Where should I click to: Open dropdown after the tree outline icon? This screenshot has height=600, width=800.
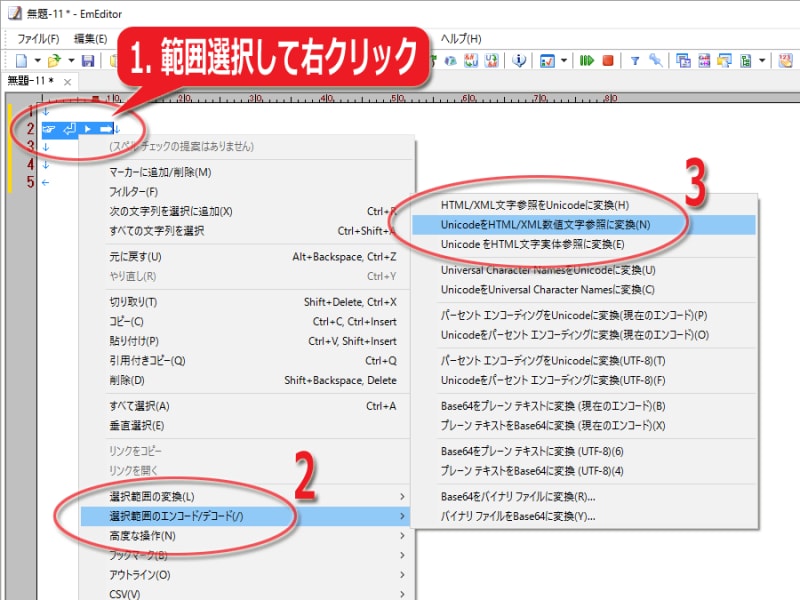tap(762, 61)
